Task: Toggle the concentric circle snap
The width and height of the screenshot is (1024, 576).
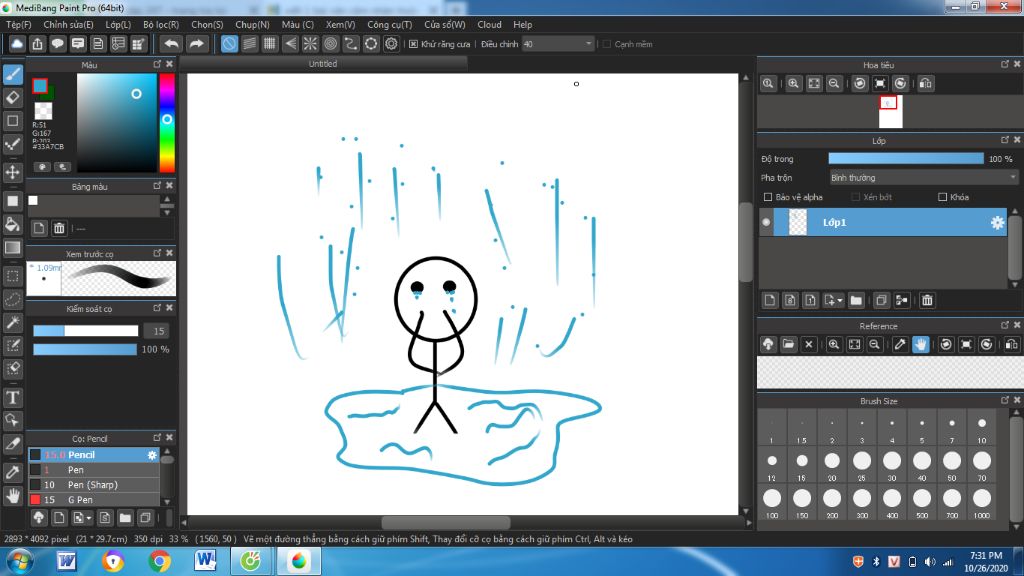Action: click(330, 44)
